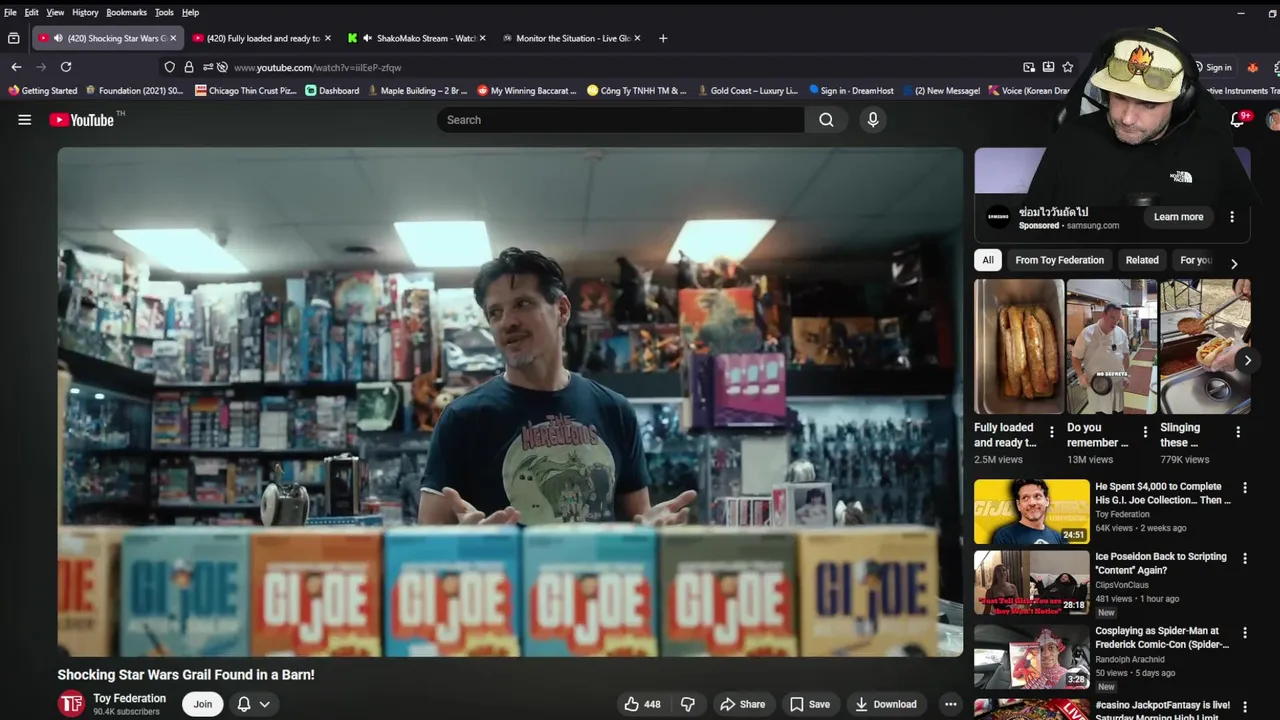The height and width of the screenshot is (720, 1280).
Task: Bookmark this page with the star
Action: point(1068,67)
